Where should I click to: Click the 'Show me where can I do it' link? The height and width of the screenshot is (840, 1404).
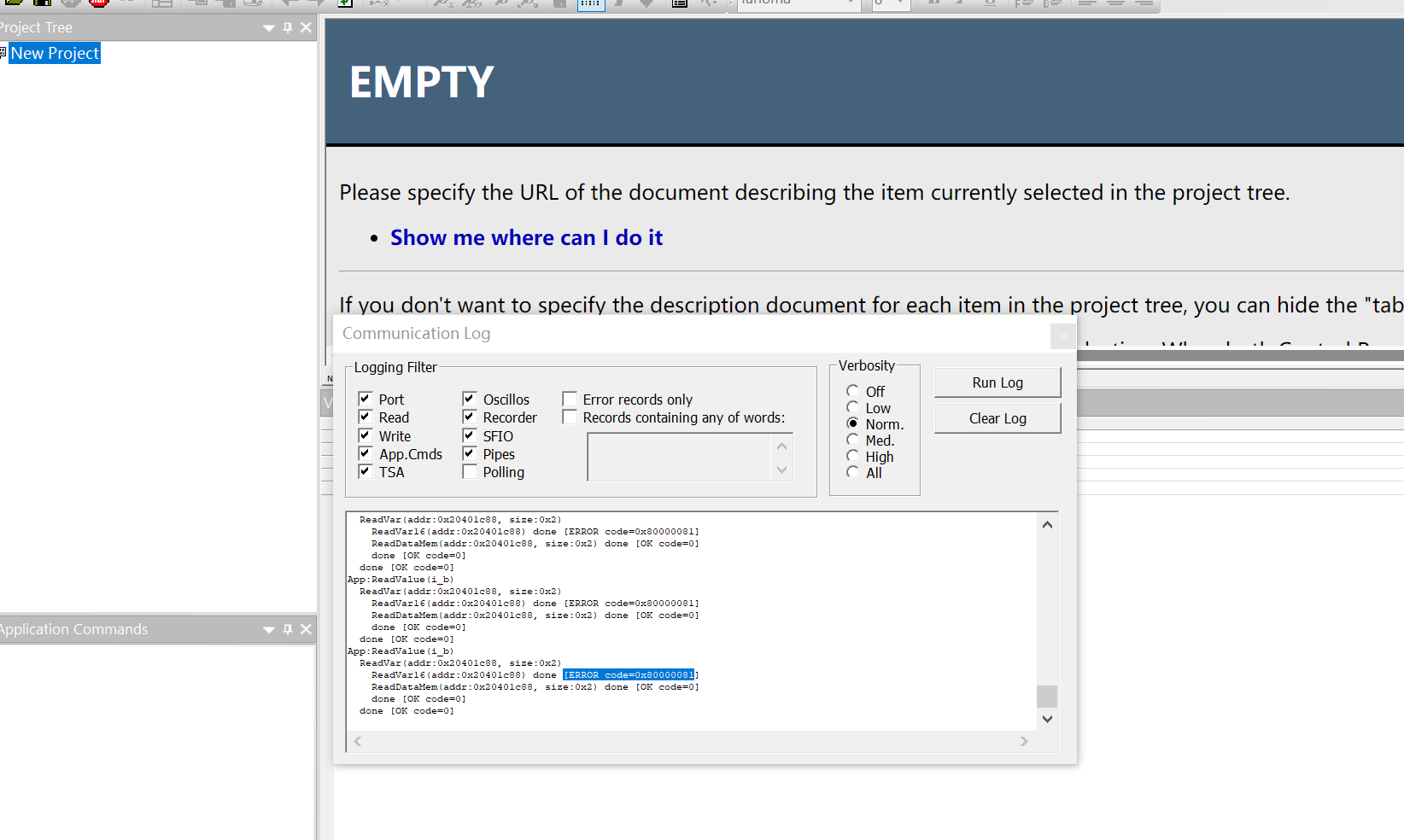[526, 237]
